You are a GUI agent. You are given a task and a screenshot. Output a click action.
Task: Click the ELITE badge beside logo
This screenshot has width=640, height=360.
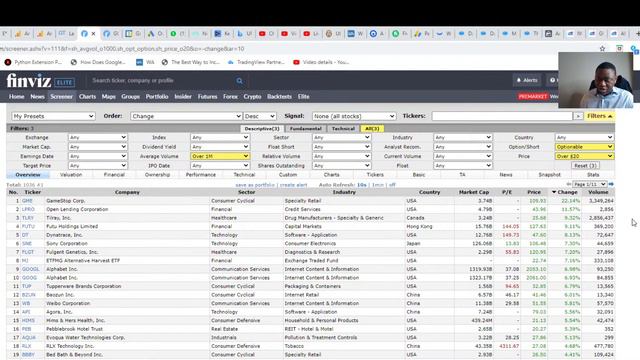[x=64, y=82]
